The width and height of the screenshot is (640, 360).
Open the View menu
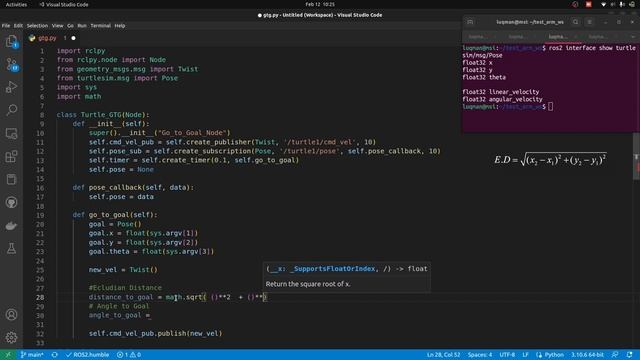coord(57,26)
